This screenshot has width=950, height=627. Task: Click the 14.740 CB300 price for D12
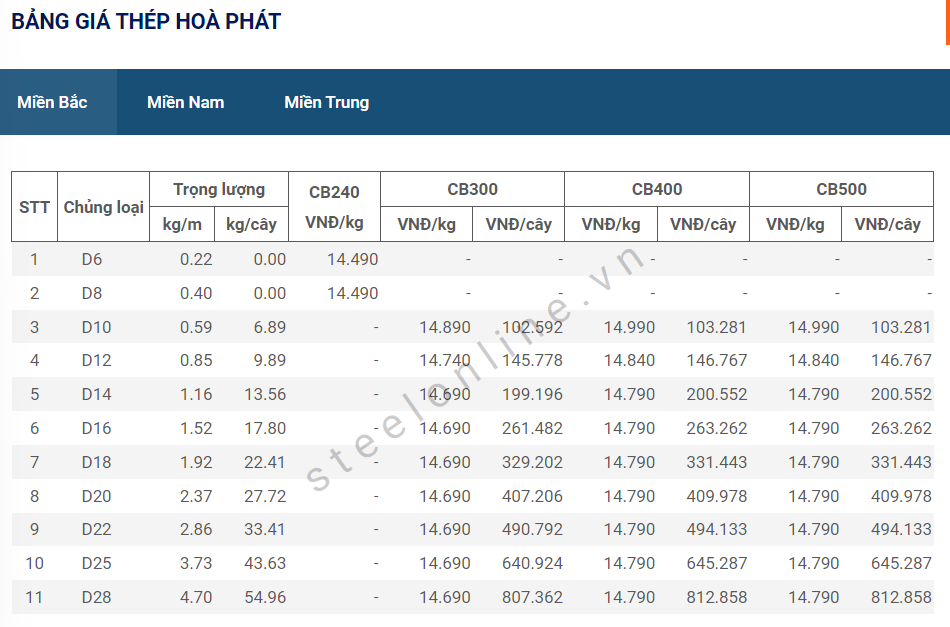[445, 360]
